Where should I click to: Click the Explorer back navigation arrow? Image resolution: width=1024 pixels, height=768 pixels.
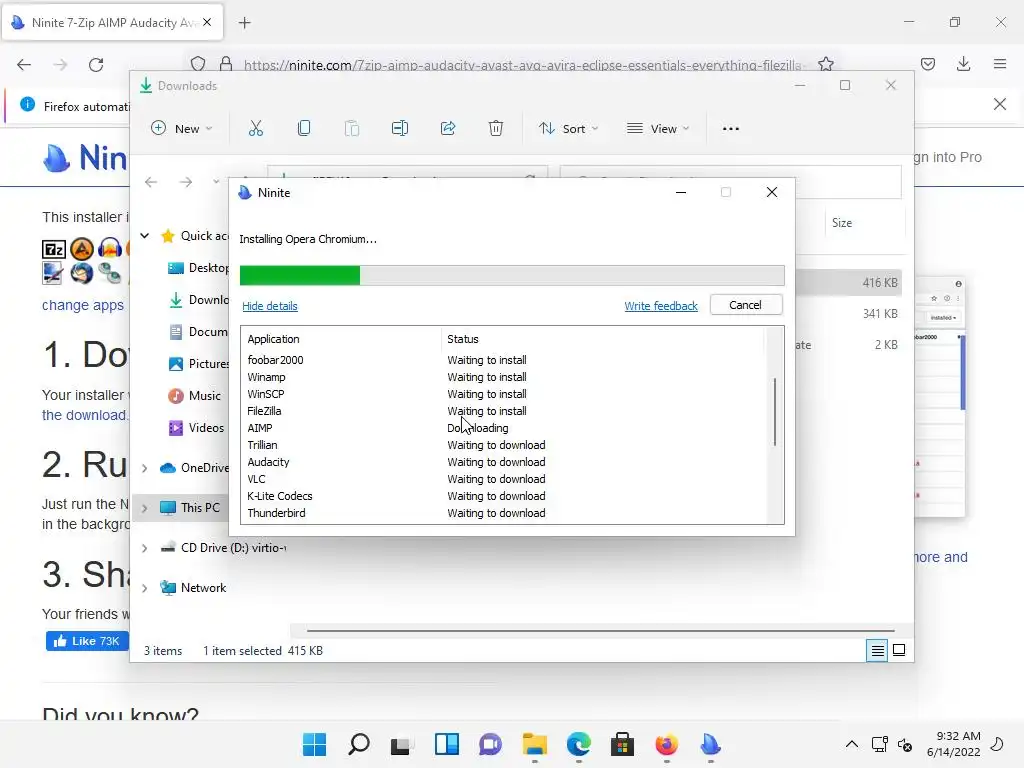tap(151, 182)
